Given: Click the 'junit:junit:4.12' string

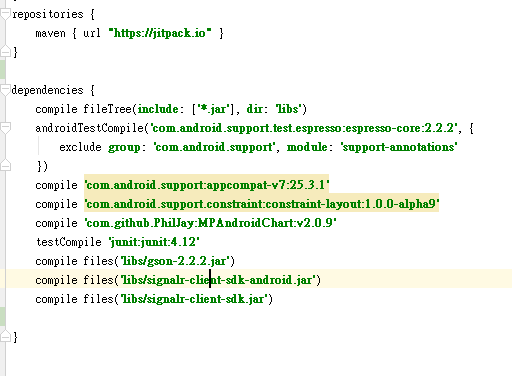Looking at the screenshot, I should (154, 241).
